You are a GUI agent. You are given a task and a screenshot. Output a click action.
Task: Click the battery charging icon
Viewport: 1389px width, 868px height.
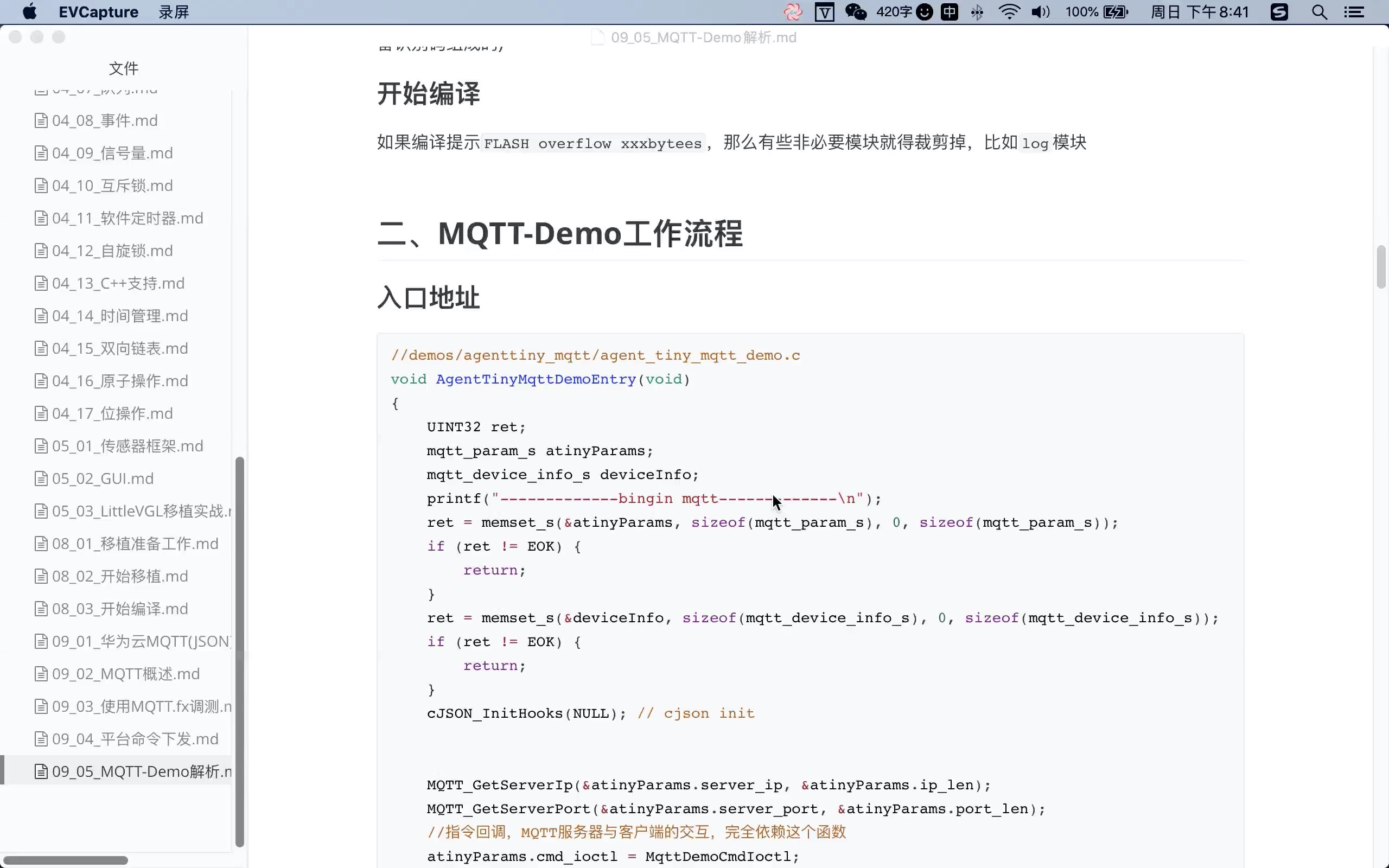pos(1116,11)
